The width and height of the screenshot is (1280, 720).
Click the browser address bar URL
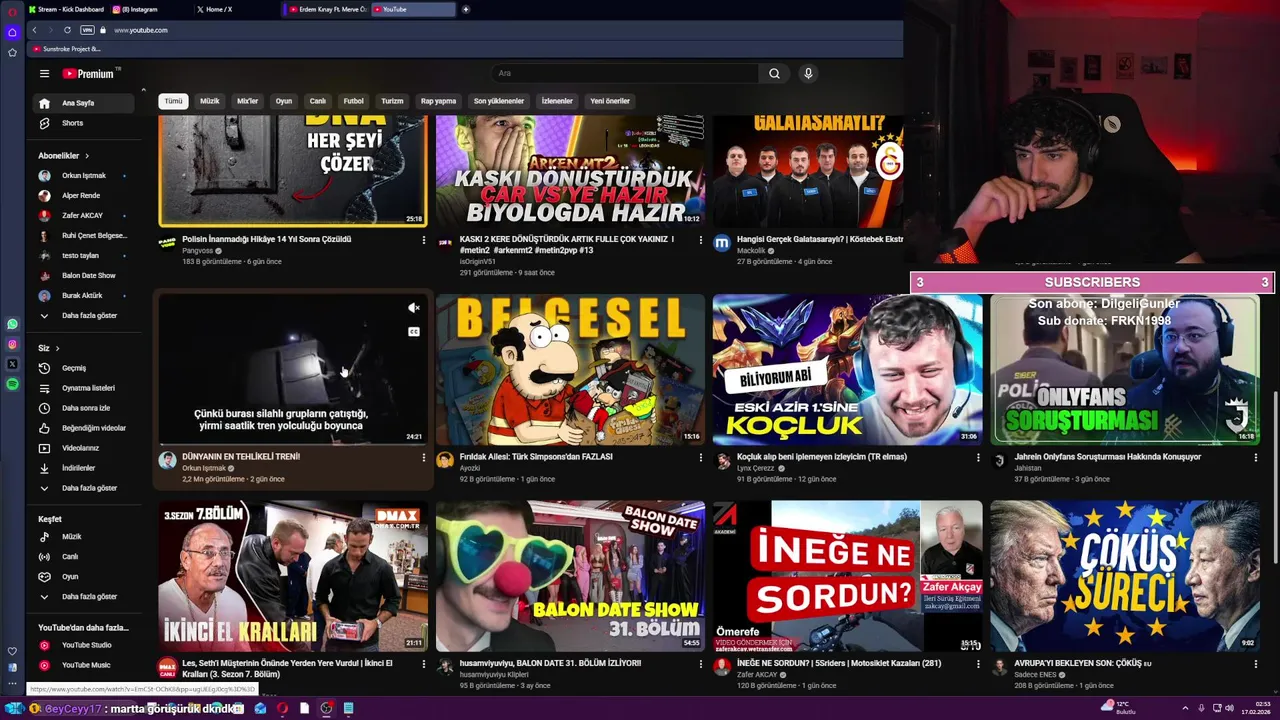[x=141, y=30]
